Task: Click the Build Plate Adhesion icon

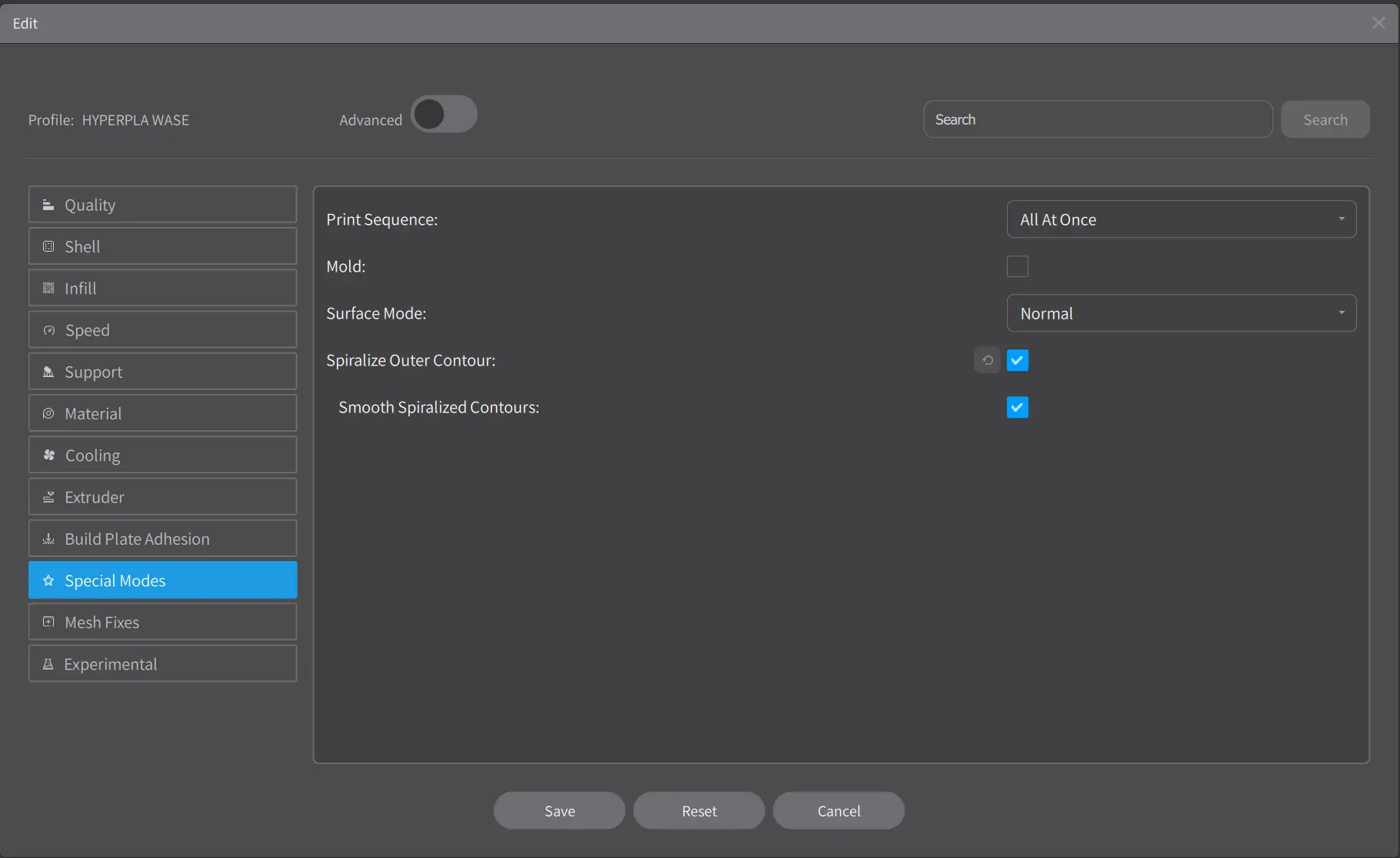Action: pyautogui.click(x=48, y=539)
